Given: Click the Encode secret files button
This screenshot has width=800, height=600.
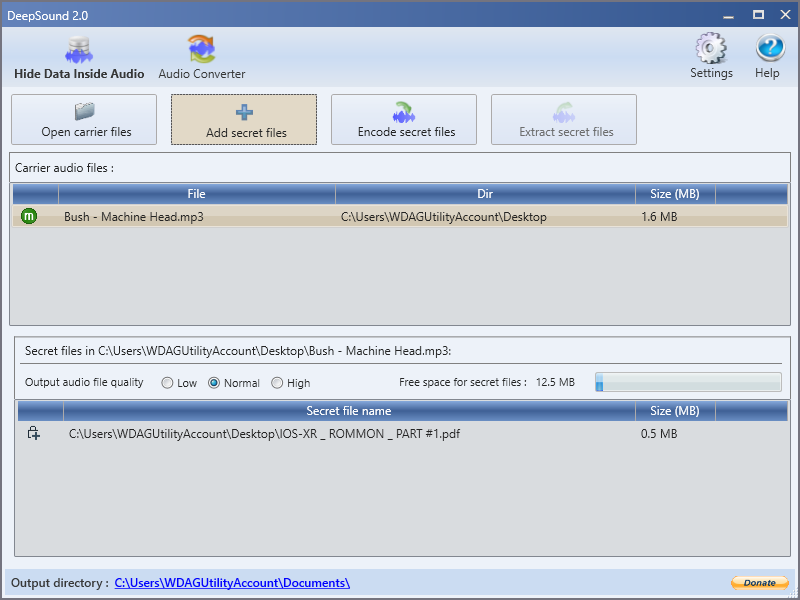Looking at the screenshot, I should [404, 119].
